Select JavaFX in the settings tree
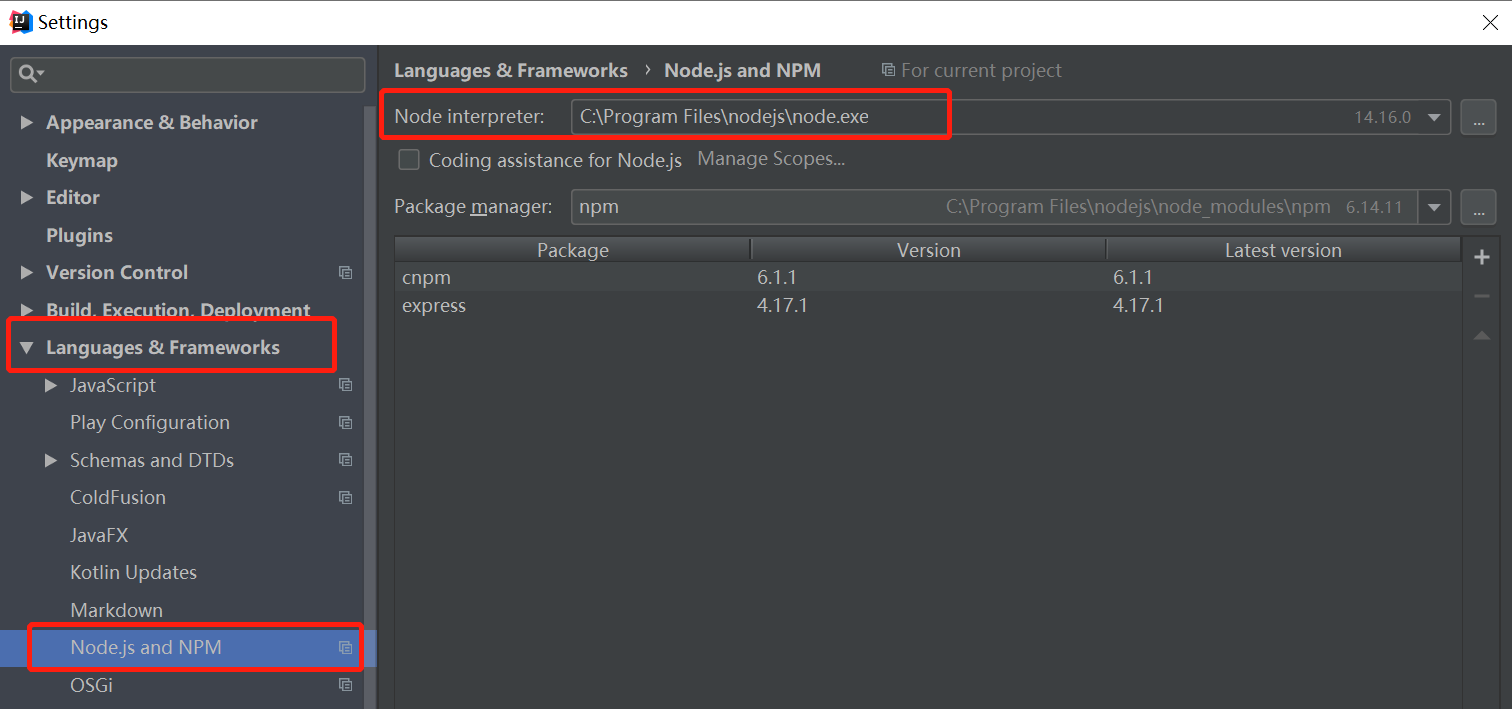Viewport: 1512px width, 709px height. point(99,535)
